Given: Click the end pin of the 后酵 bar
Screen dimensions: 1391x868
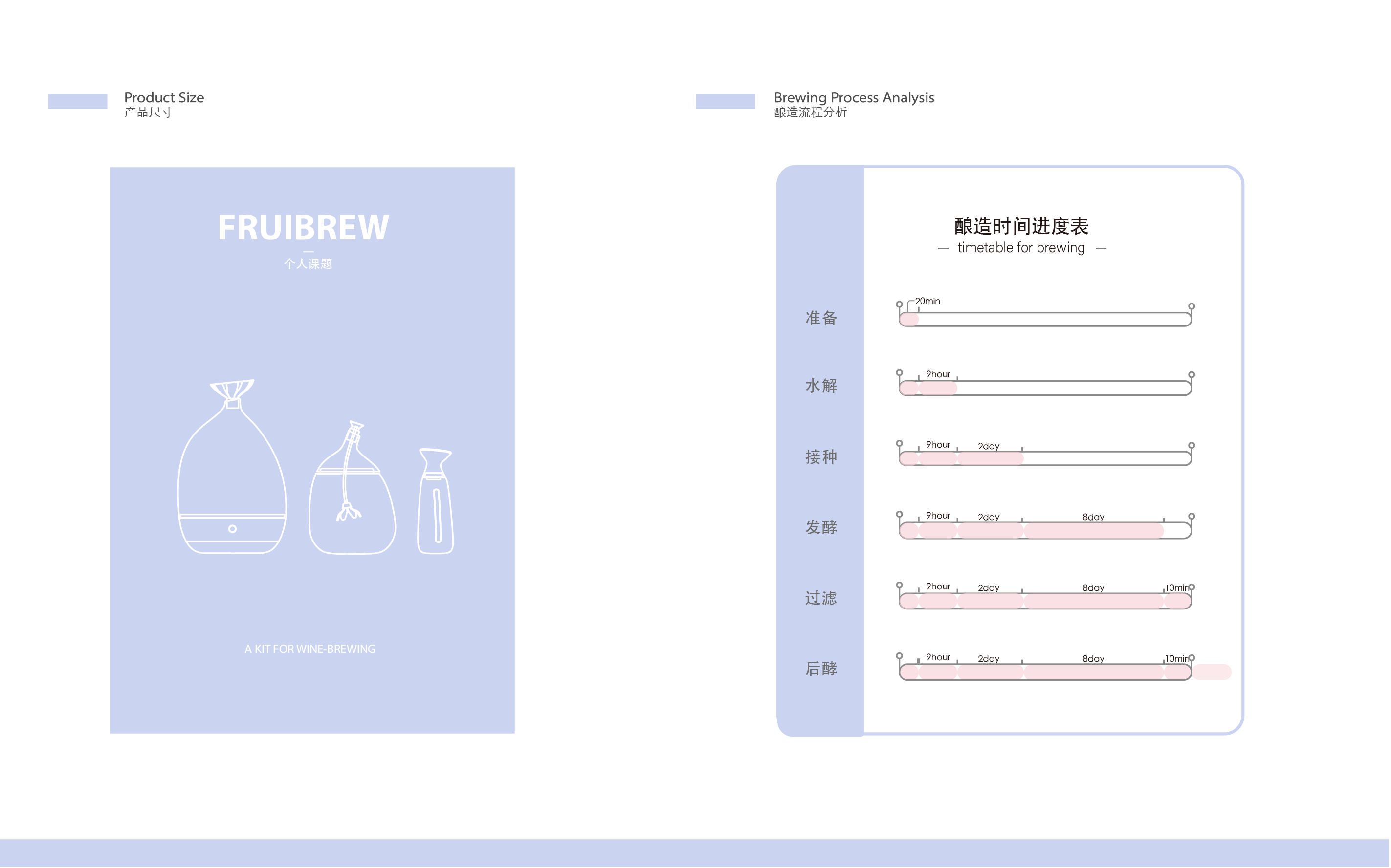Looking at the screenshot, I should (x=1192, y=657).
